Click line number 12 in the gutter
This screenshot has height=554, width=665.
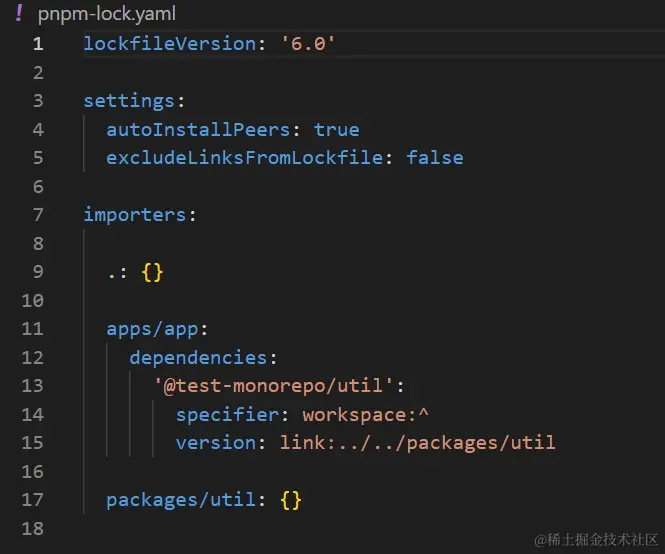pos(33,358)
